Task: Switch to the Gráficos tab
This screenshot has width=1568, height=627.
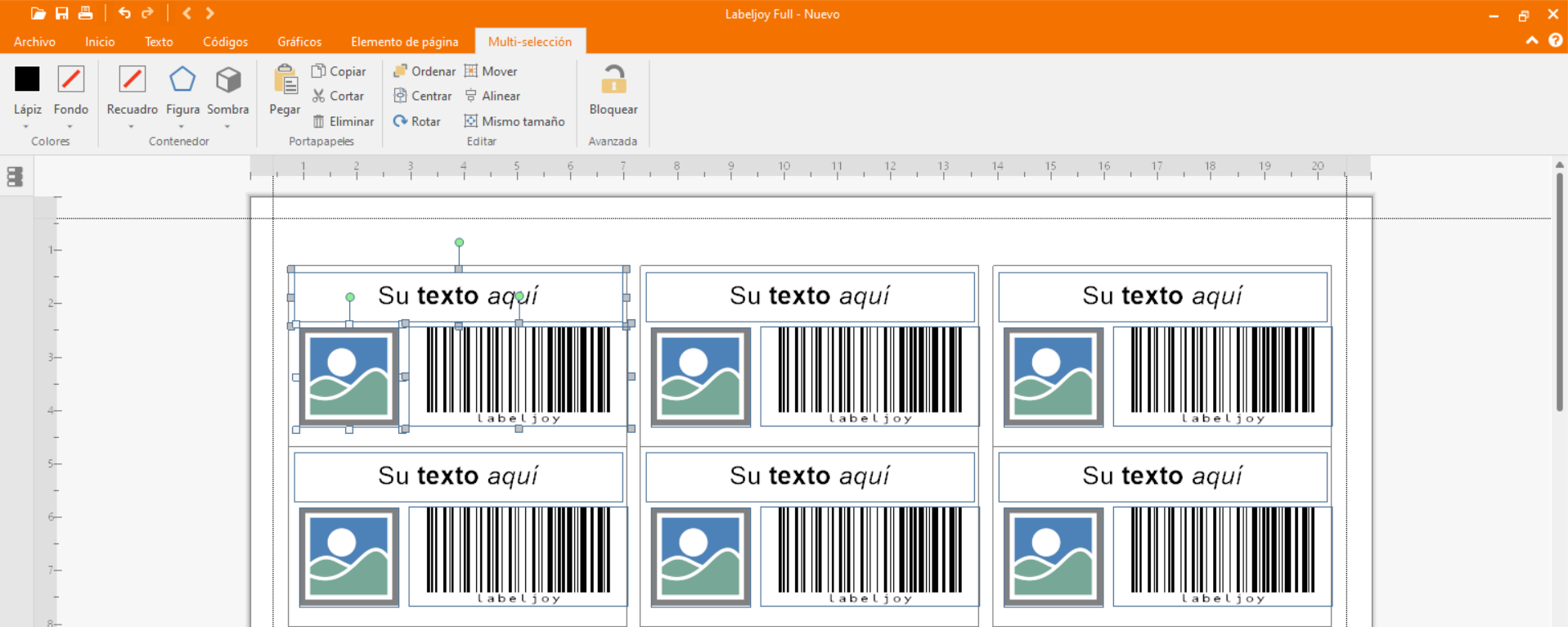Action: tap(299, 42)
